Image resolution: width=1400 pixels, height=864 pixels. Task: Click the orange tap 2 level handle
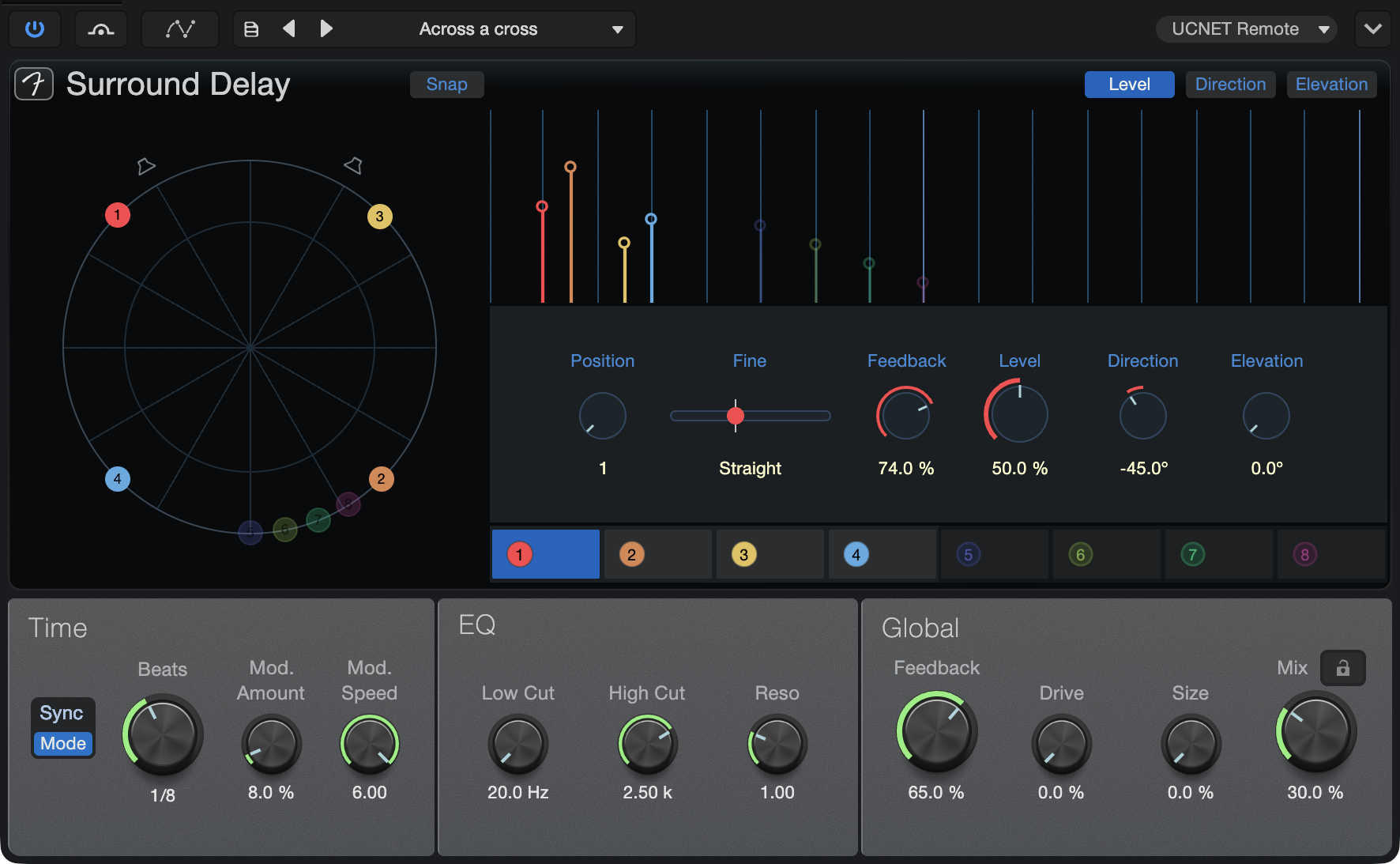pyautogui.click(x=570, y=167)
